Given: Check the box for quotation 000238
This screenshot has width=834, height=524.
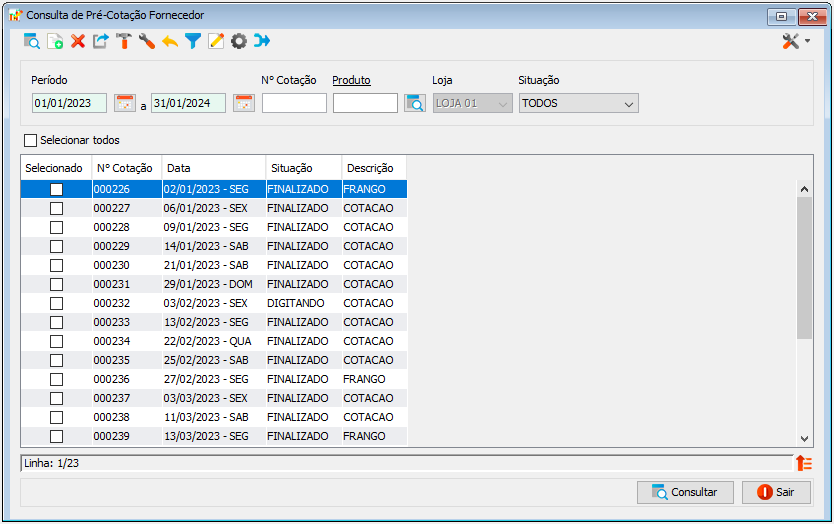Looking at the screenshot, I should click(56, 418).
